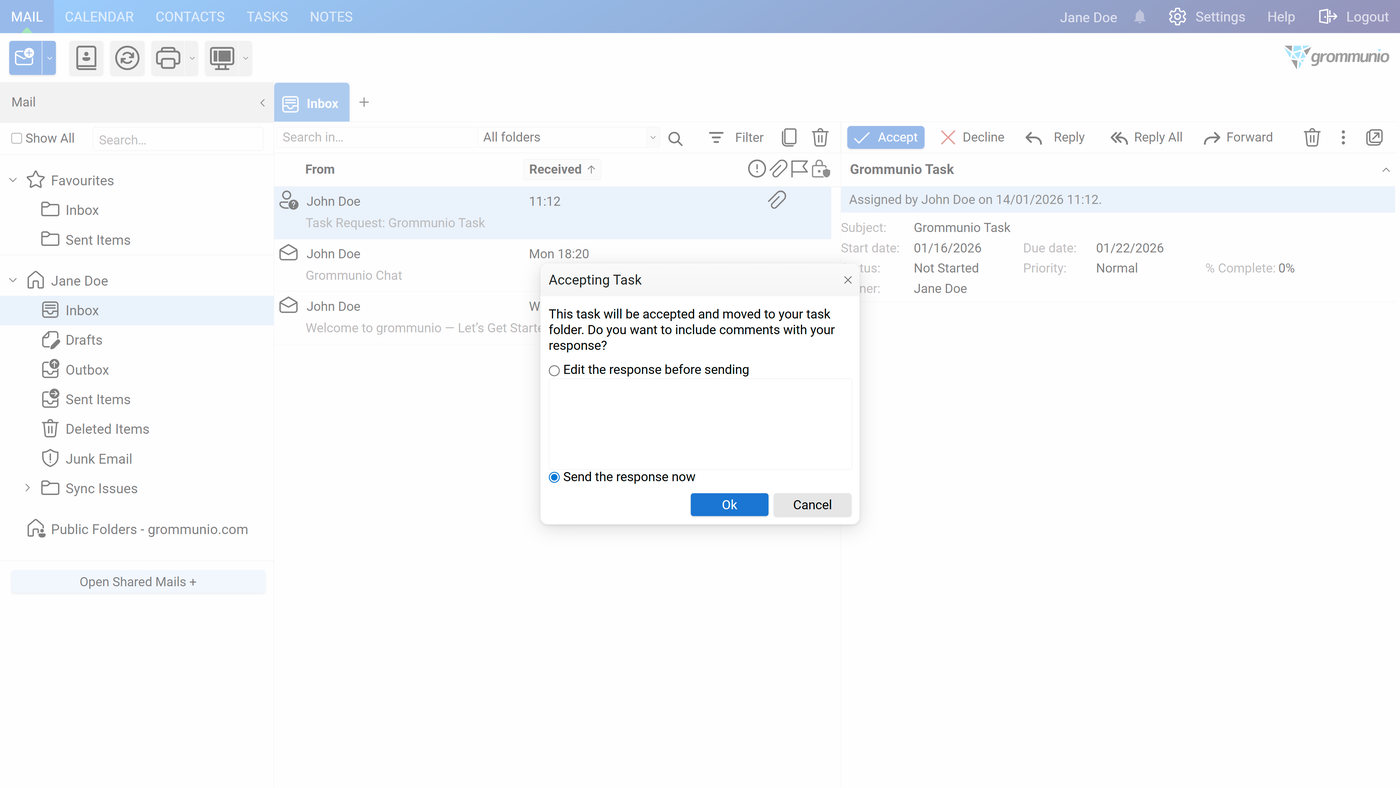
Task: Sort by flag column icon
Action: tap(799, 169)
